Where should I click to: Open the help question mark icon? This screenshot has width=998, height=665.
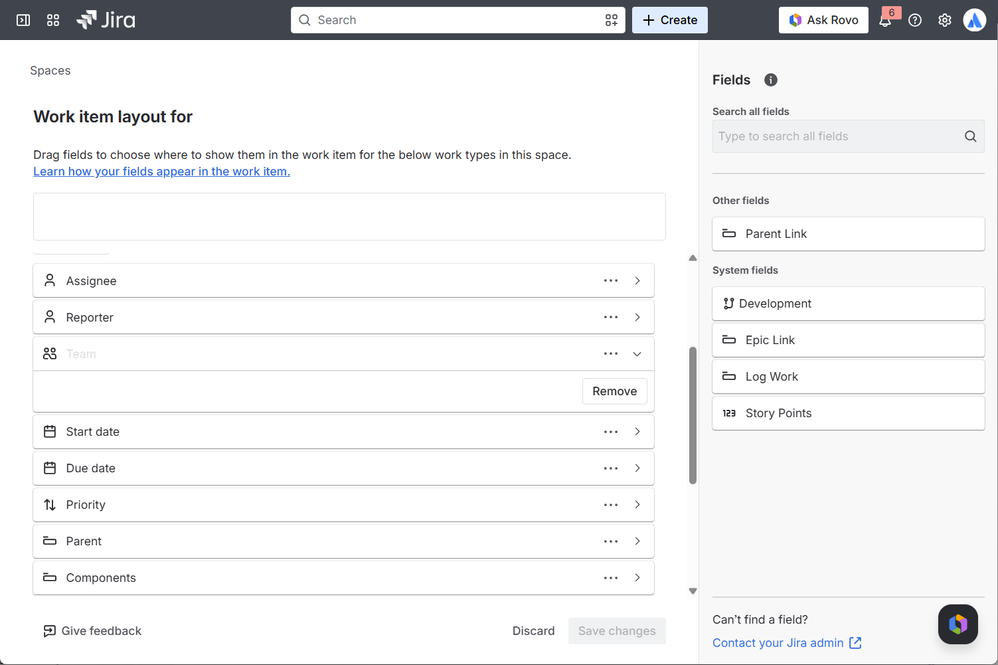coord(915,20)
